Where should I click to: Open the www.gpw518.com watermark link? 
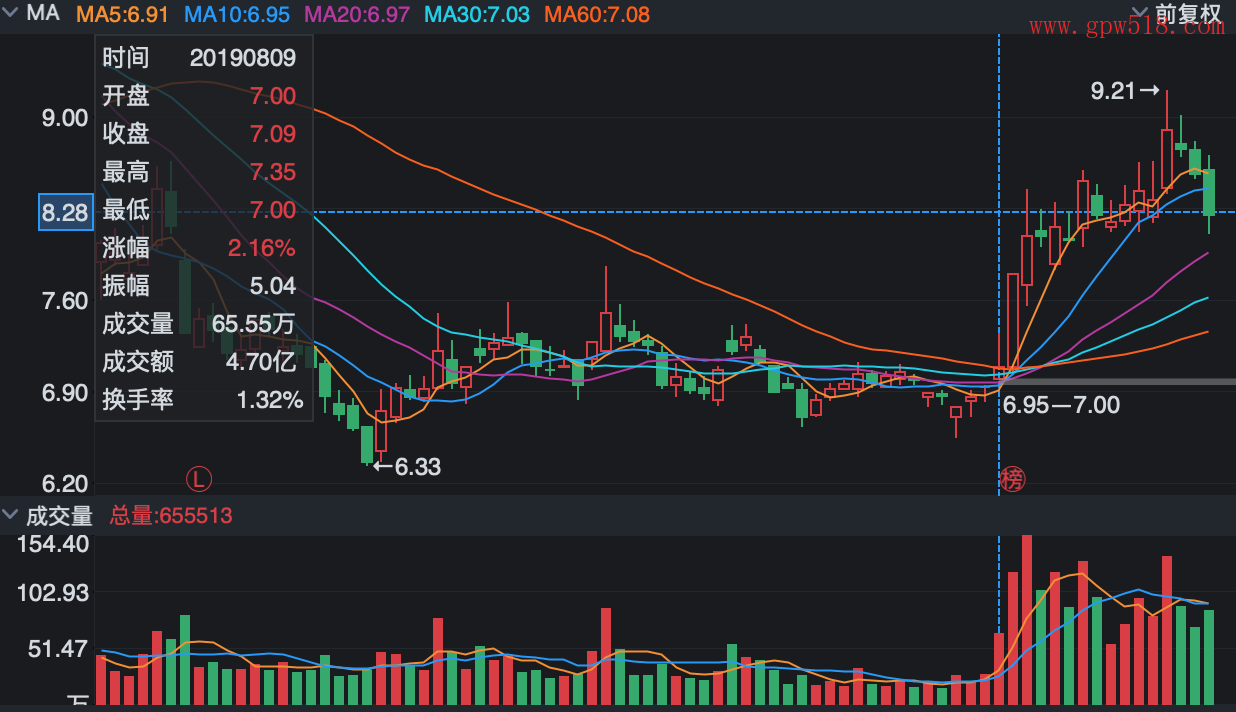pyautogui.click(x=1126, y=27)
